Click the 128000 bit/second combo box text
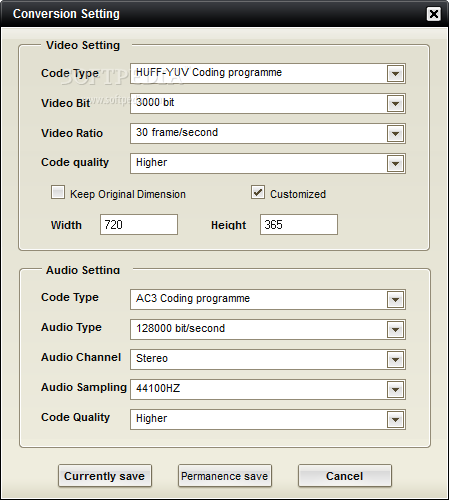449x500 pixels. tap(180, 328)
